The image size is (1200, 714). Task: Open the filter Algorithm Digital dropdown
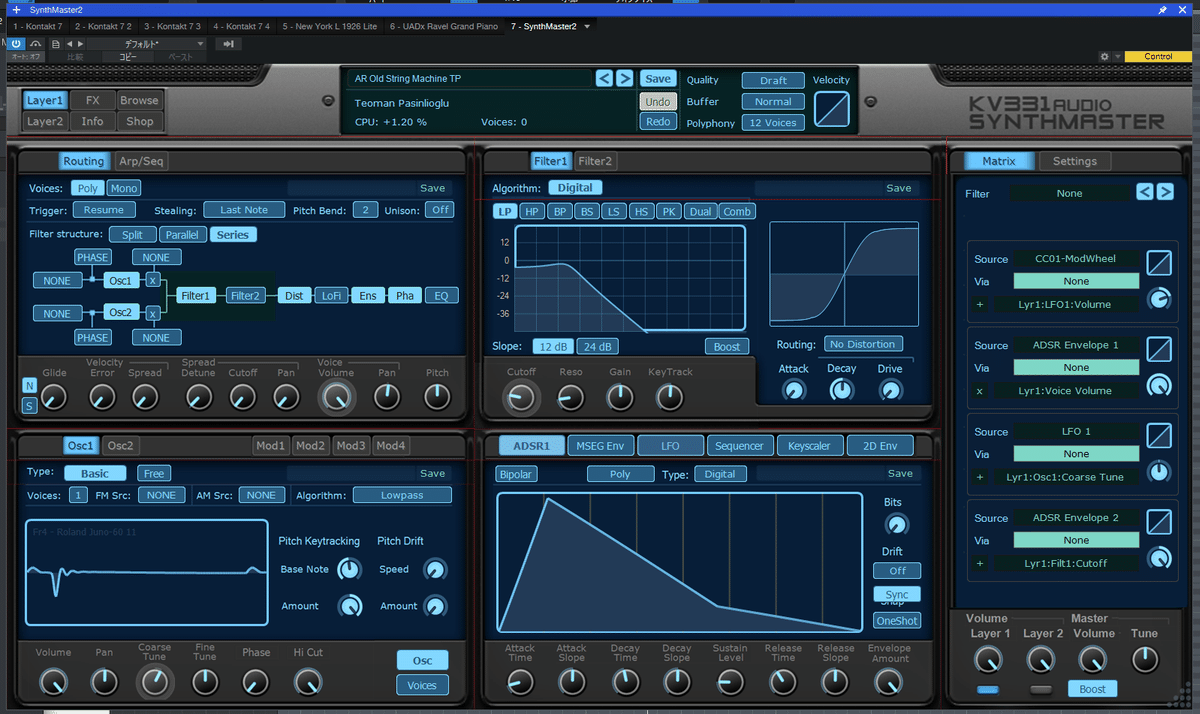tap(575, 188)
